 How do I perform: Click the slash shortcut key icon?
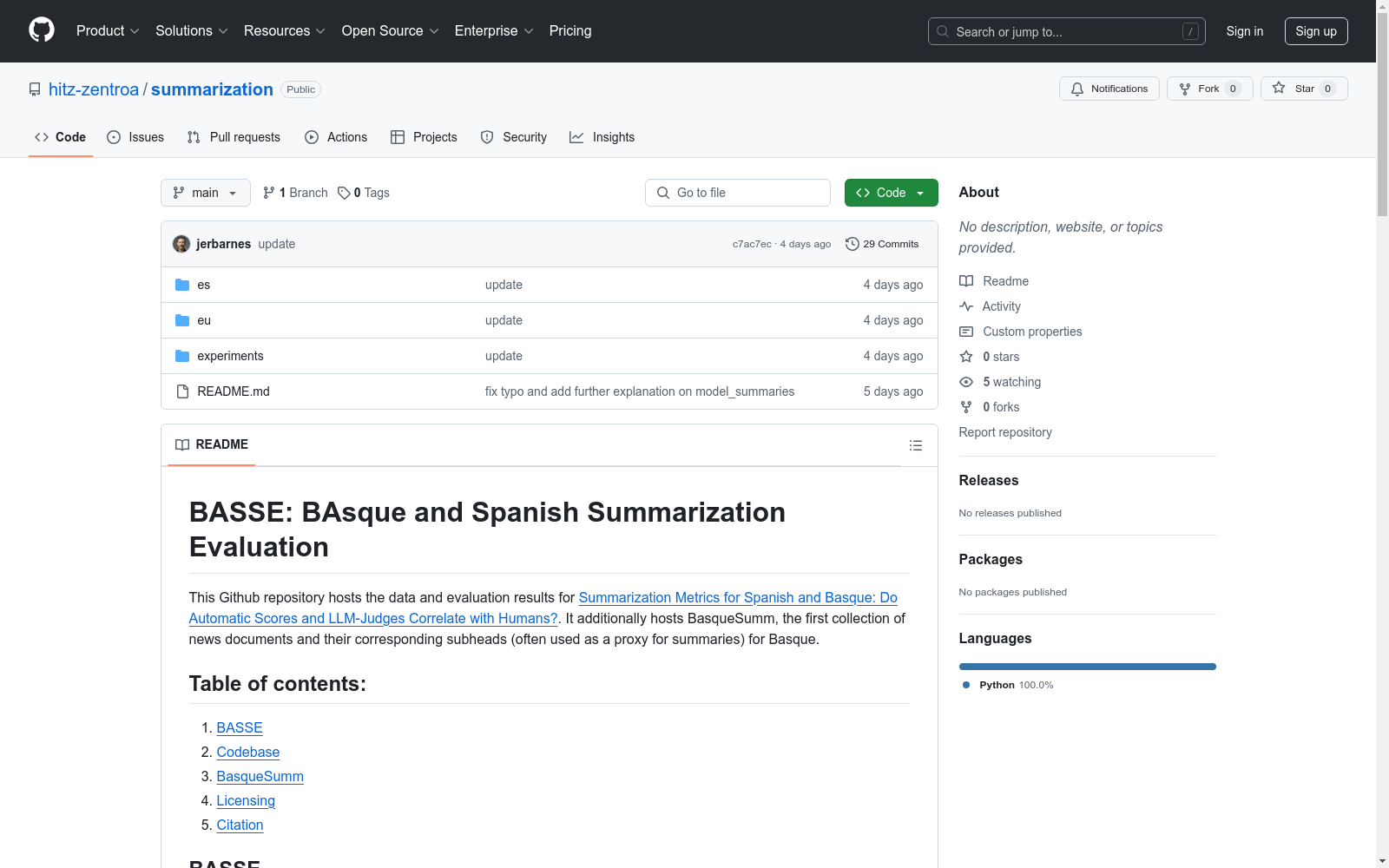(x=1190, y=31)
